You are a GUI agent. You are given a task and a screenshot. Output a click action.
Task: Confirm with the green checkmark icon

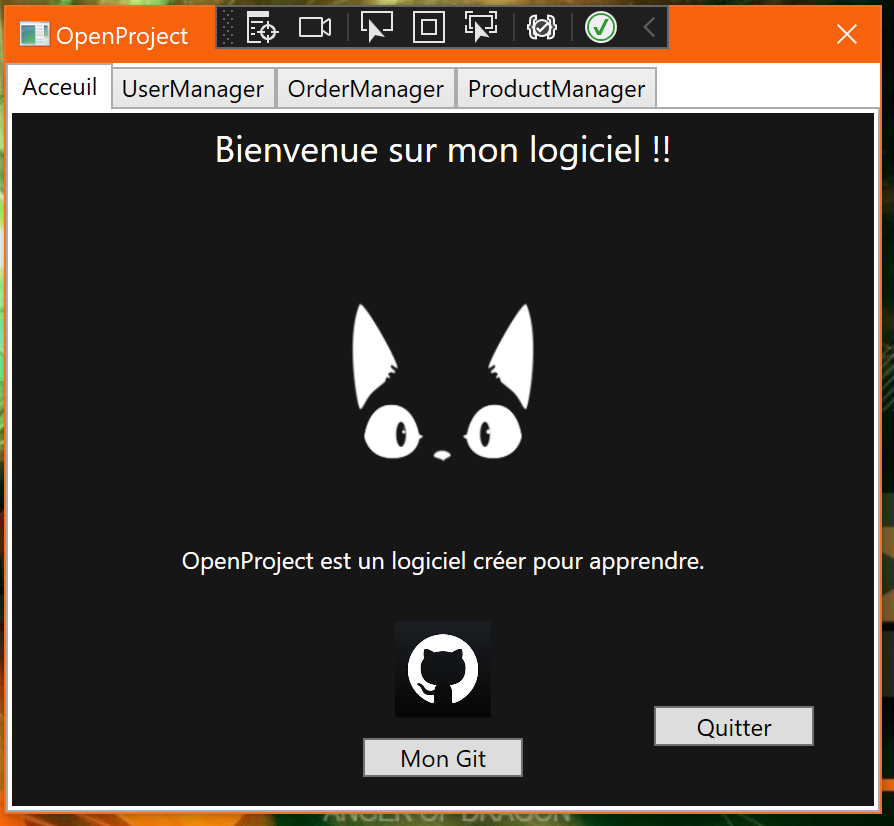tap(600, 27)
